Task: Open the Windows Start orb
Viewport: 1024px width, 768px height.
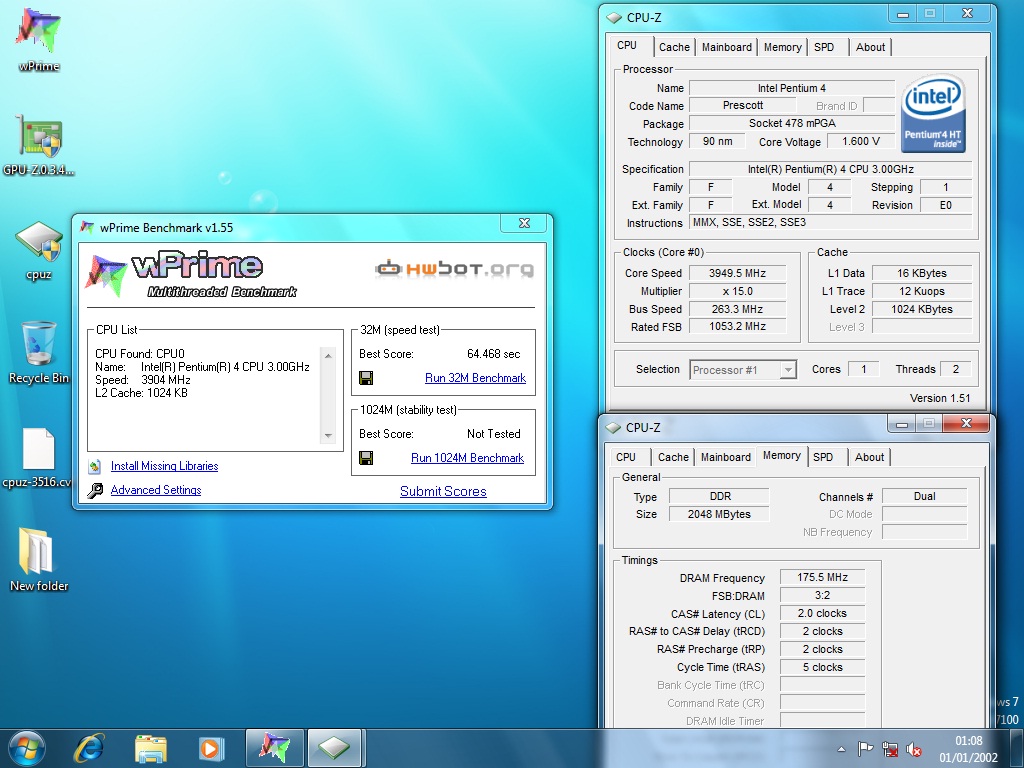Action: pyautogui.click(x=27, y=748)
